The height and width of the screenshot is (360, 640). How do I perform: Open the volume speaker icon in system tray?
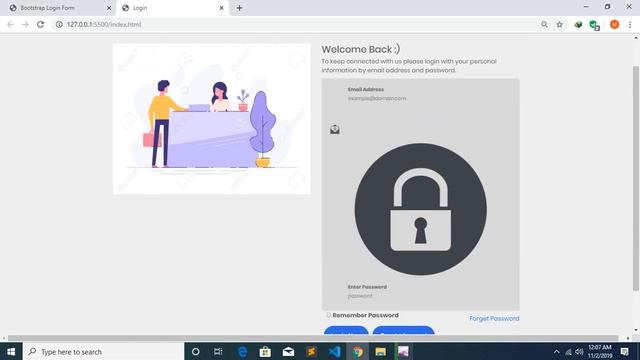[x=579, y=351]
